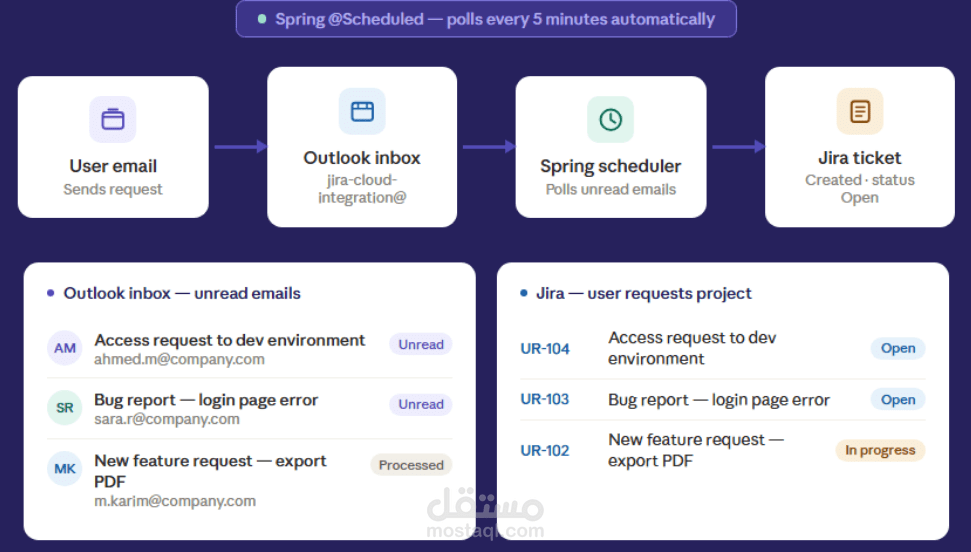Click 'Outlook inbox — unread emails' heading

point(182,293)
